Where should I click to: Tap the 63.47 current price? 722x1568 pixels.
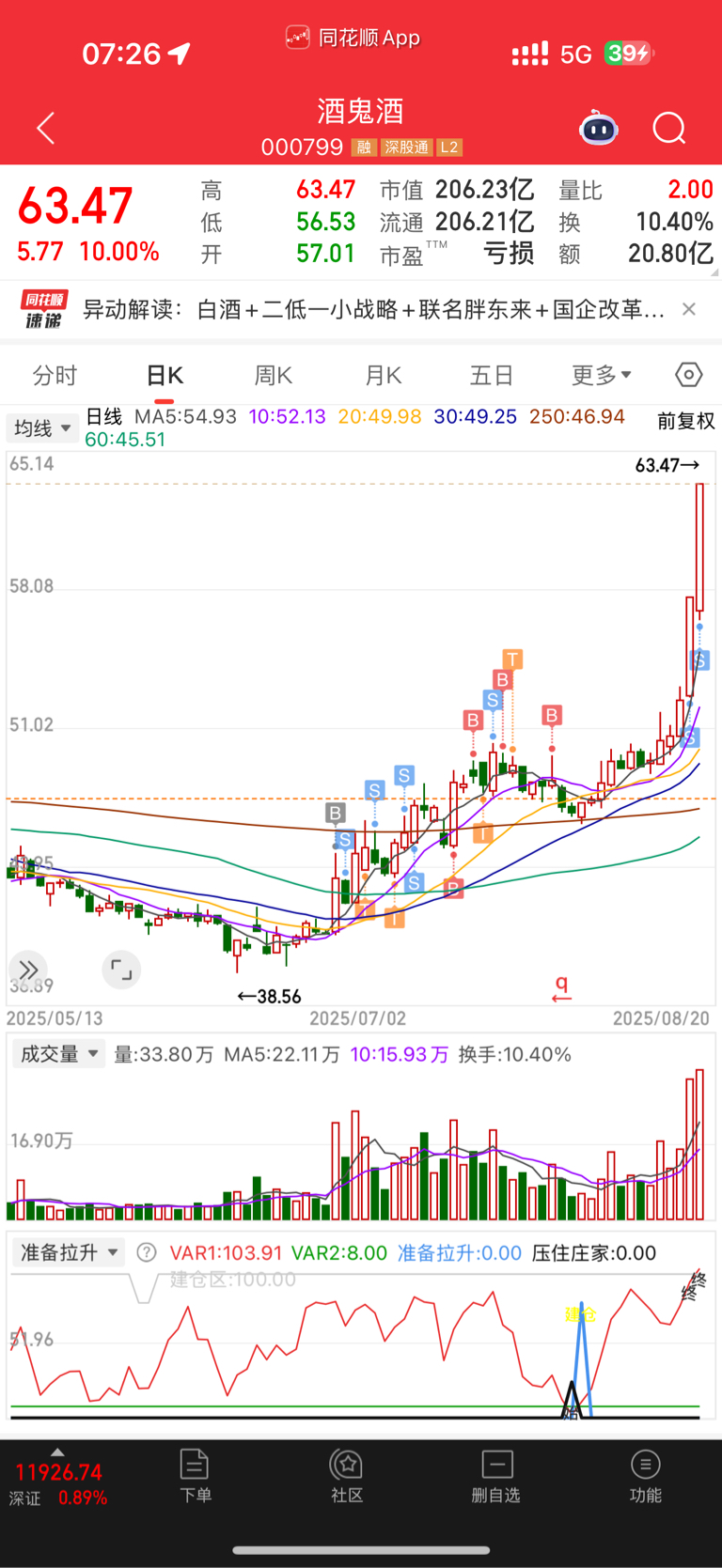[75, 206]
